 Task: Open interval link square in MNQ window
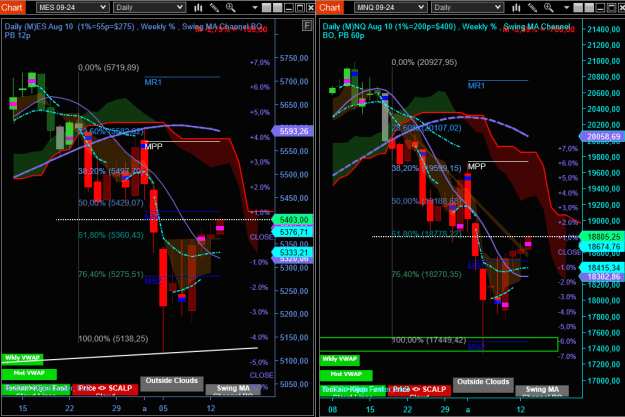click(x=589, y=7)
